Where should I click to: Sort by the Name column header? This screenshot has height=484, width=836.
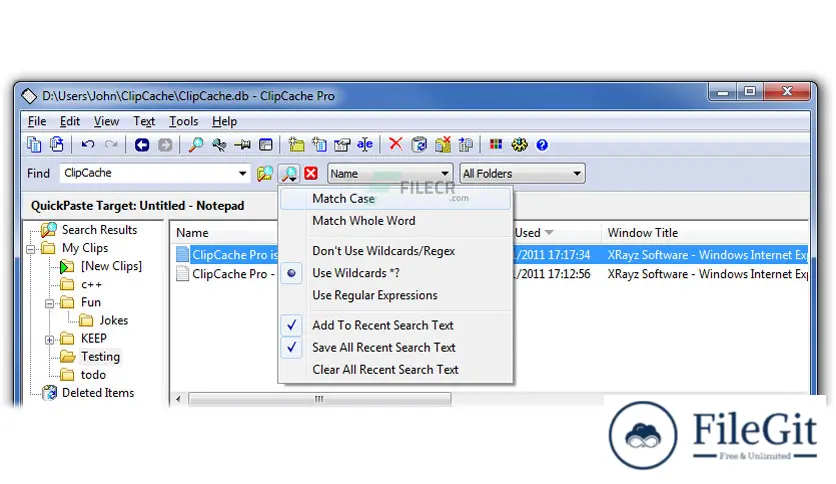(x=192, y=233)
